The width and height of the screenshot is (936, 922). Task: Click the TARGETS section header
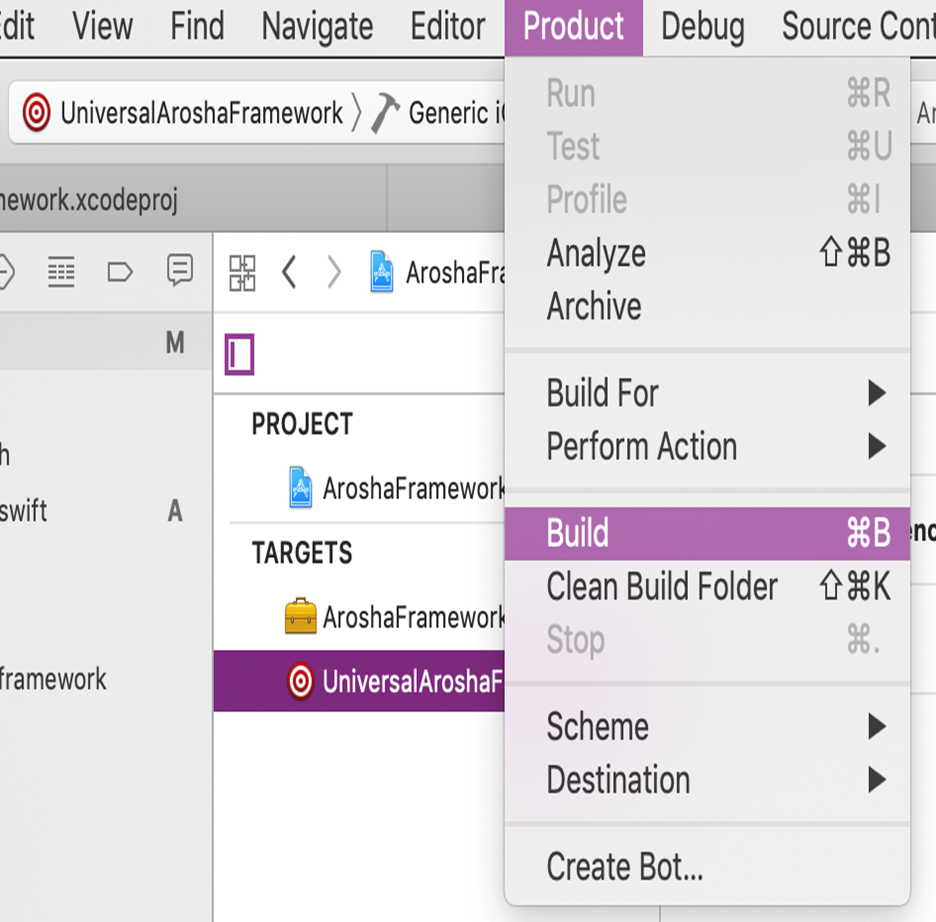tap(302, 553)
